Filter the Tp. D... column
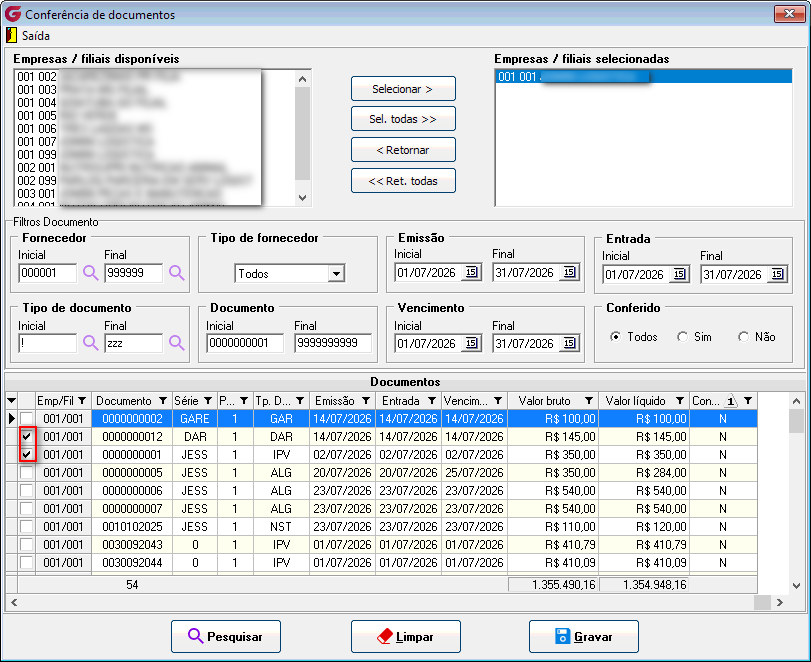The image size is (811, 662). tap(300, 401)
